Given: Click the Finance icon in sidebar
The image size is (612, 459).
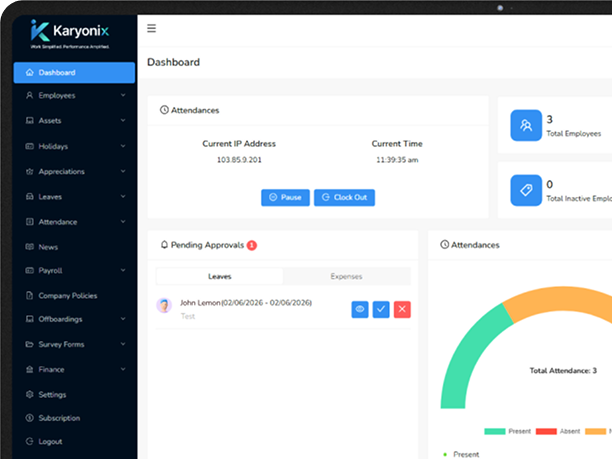Looking at the screenshot, I should click(30, 370).
